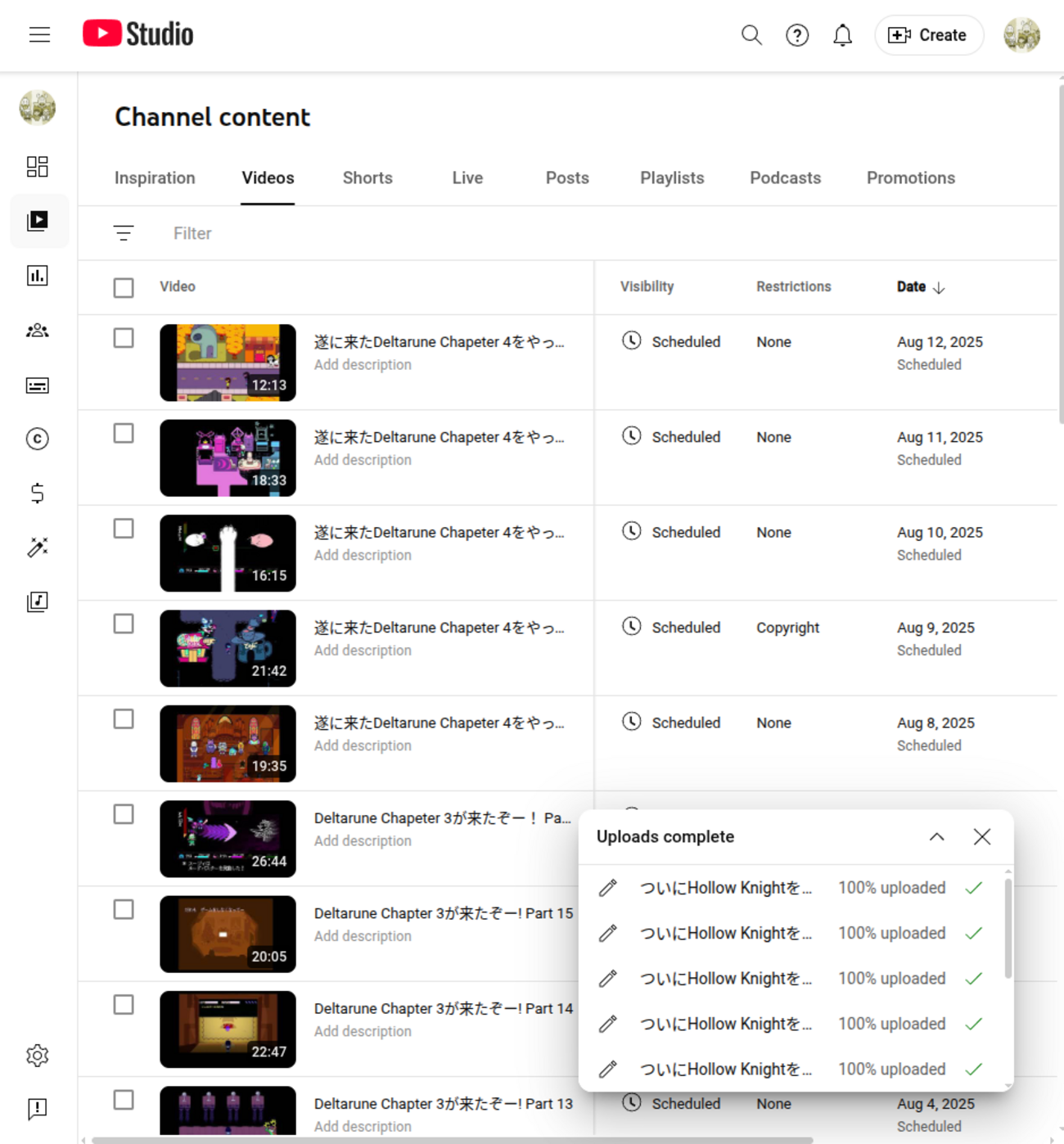
Task: Select the checkbox for the 12:13 video
Action: click(124, 338)
